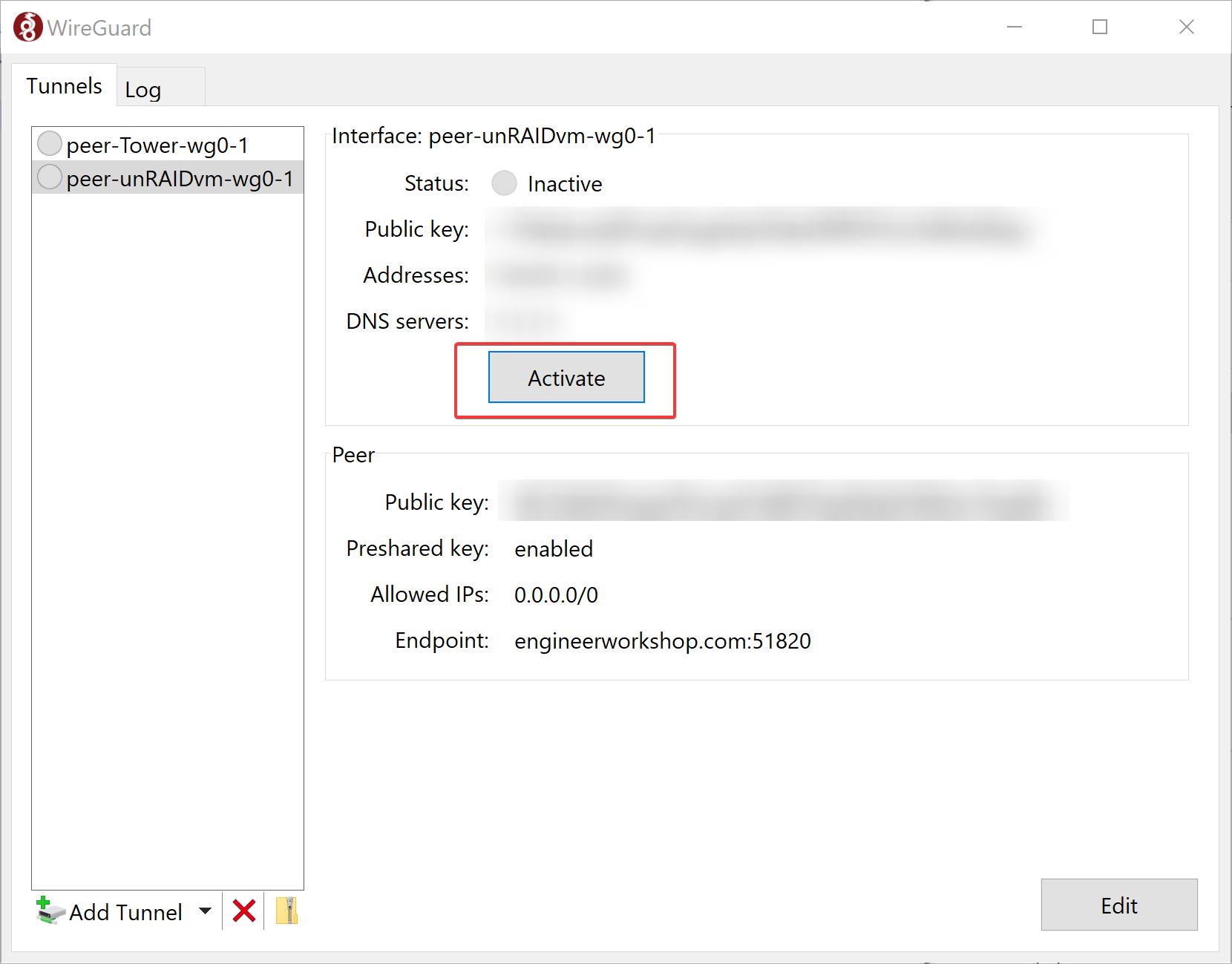Remove selected tunnel with red X icon
The width and height of the screenshot is (1232, 964).
[x=243, y=911]
